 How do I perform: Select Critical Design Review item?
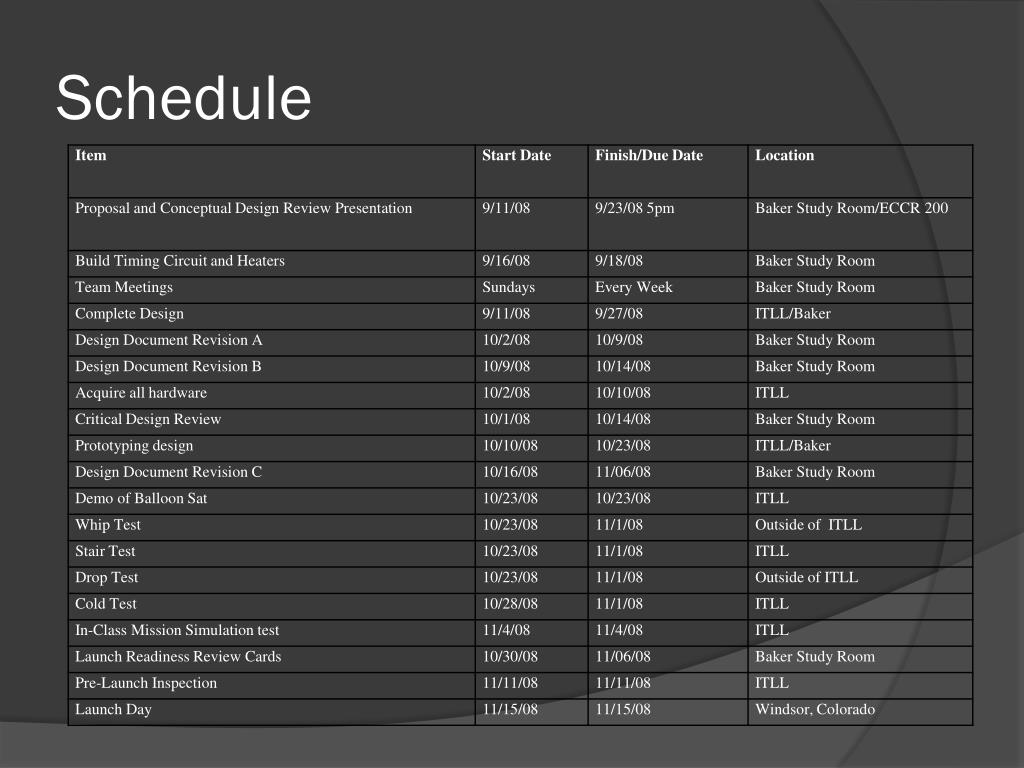coord(148,419)
